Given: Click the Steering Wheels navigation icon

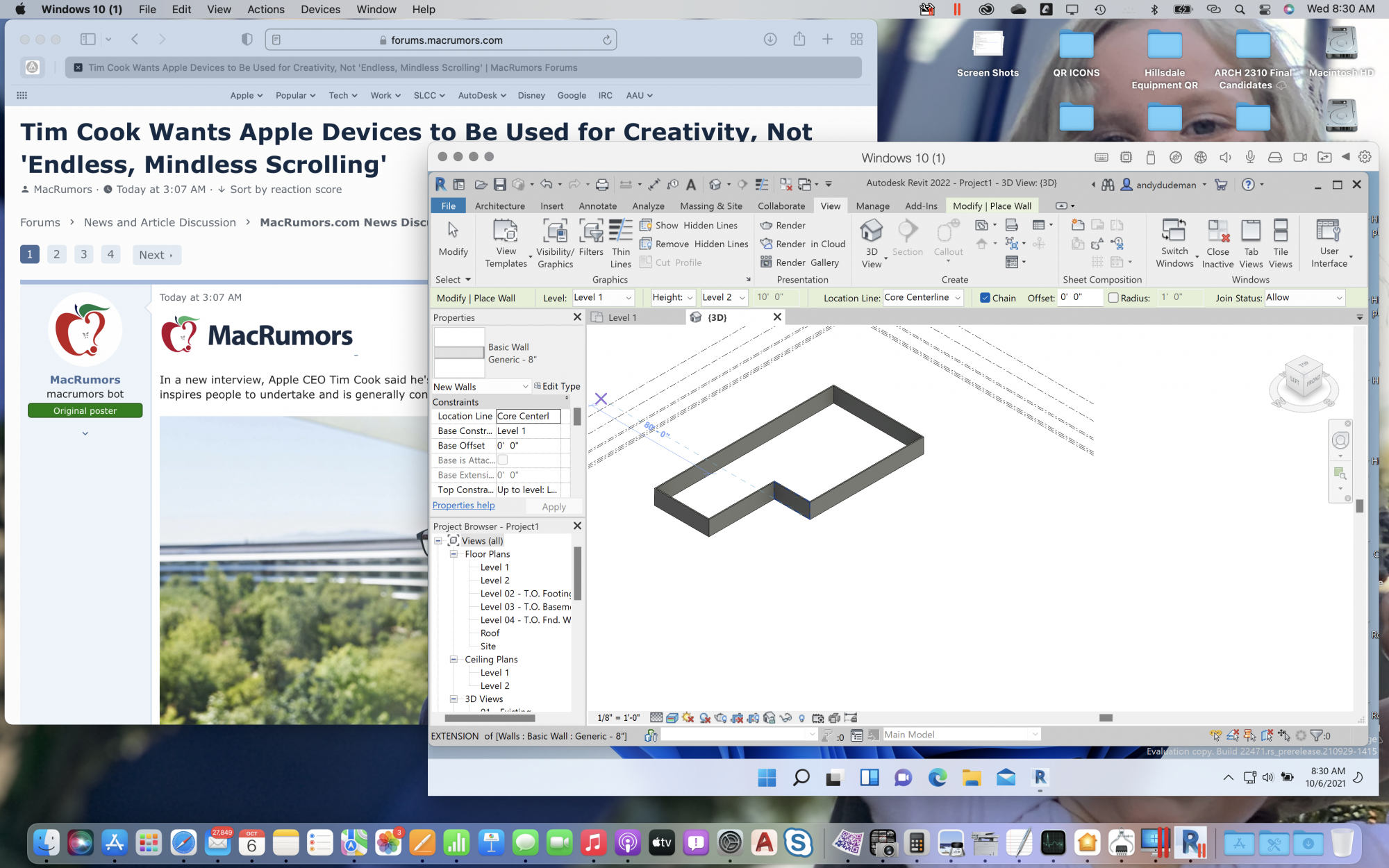Looking at the screenshot, I should [1340, 440].
